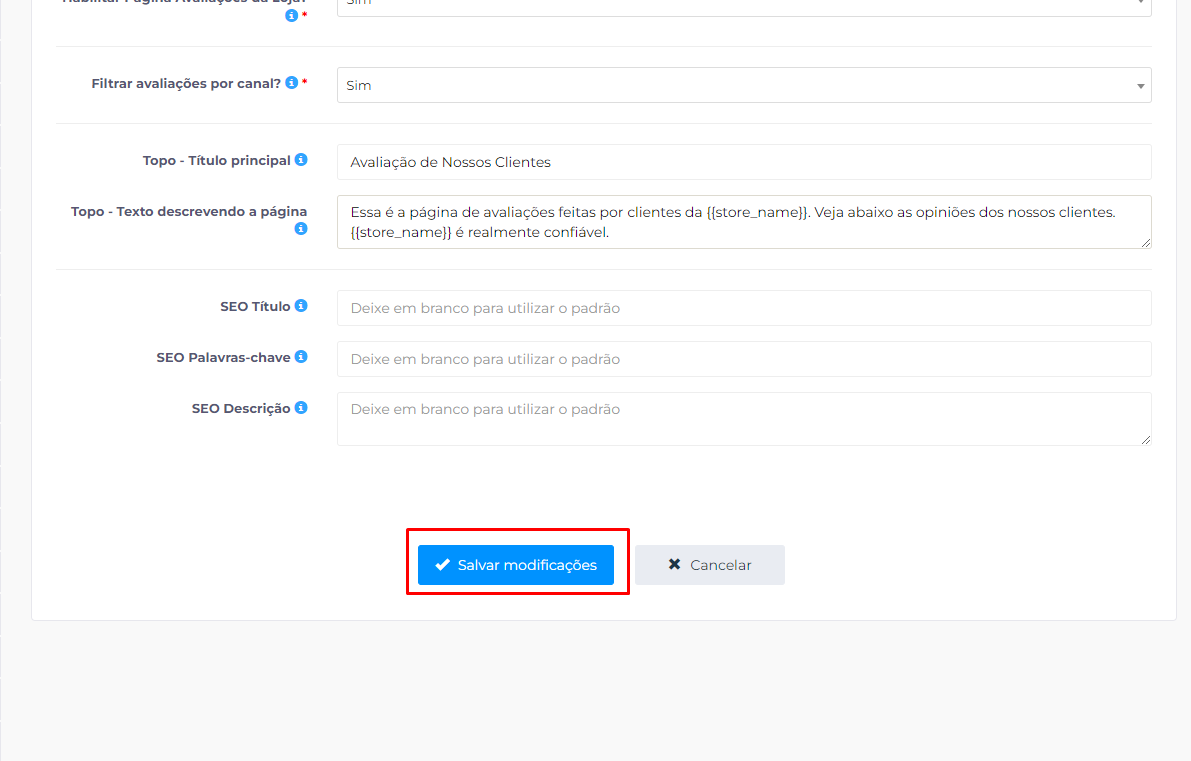This screenshot has height=761, width=1191.
Task: Click info icon beside SEO Palavras-chave
Action: (x=301, y=356)
